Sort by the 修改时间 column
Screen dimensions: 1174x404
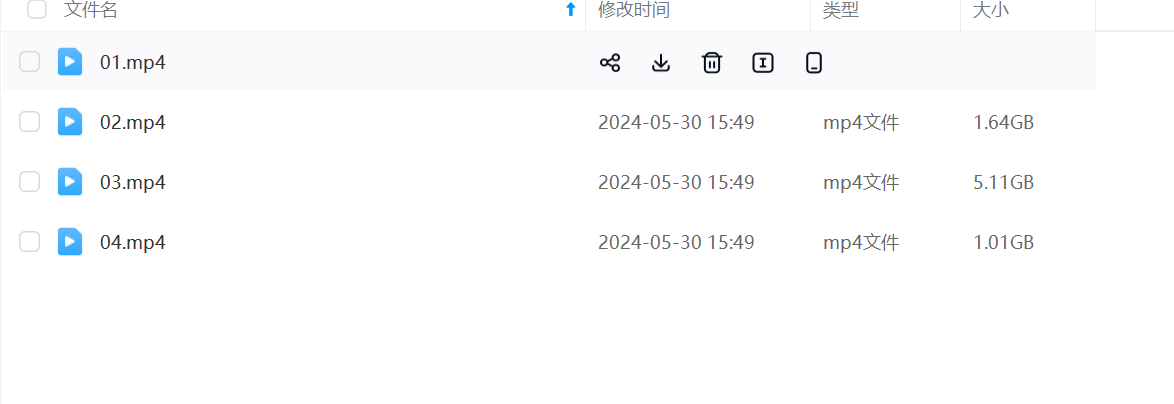coord(633,10)
